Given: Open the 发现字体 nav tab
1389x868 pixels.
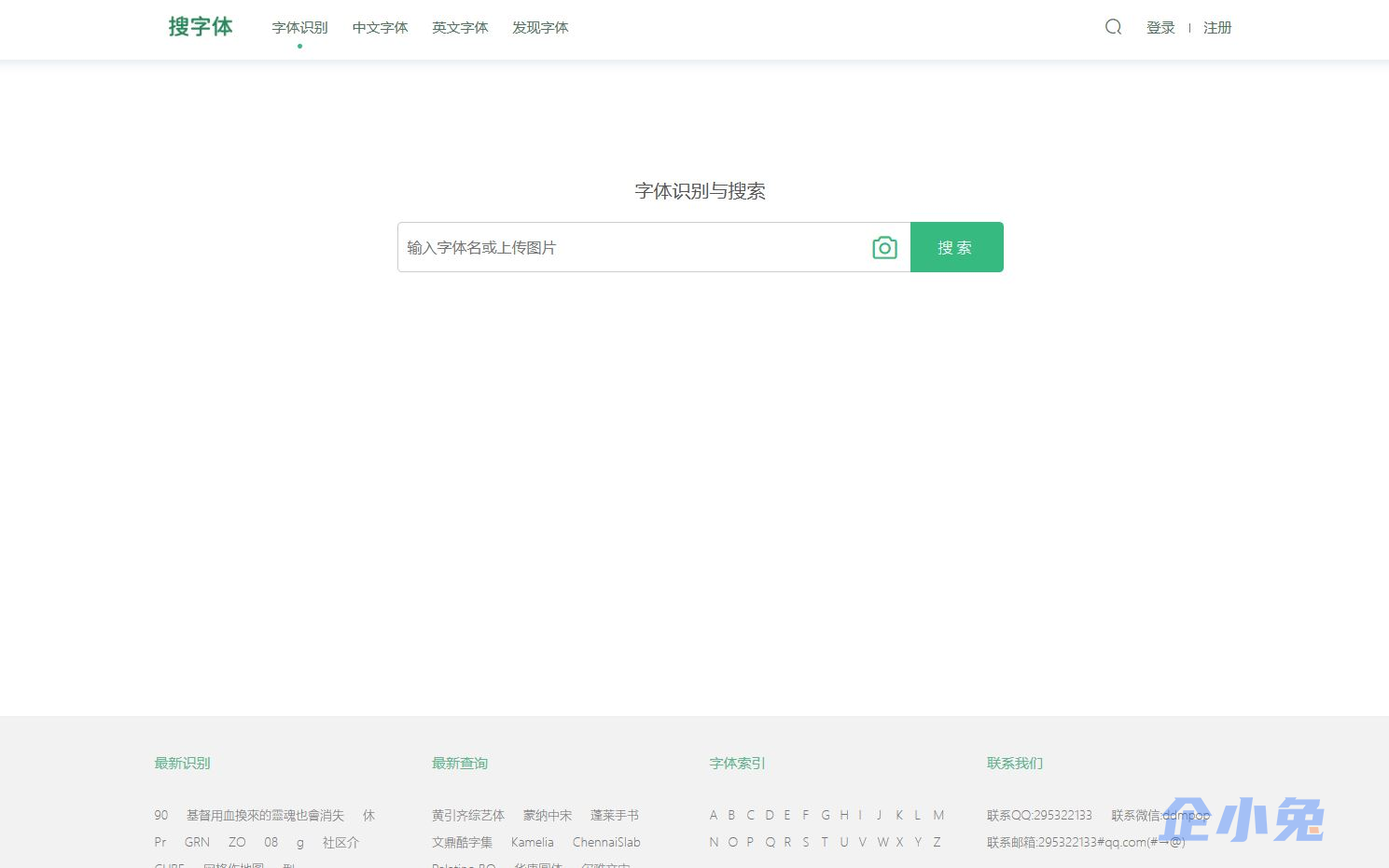Looking at the screenshot, I should coord(540,28).
